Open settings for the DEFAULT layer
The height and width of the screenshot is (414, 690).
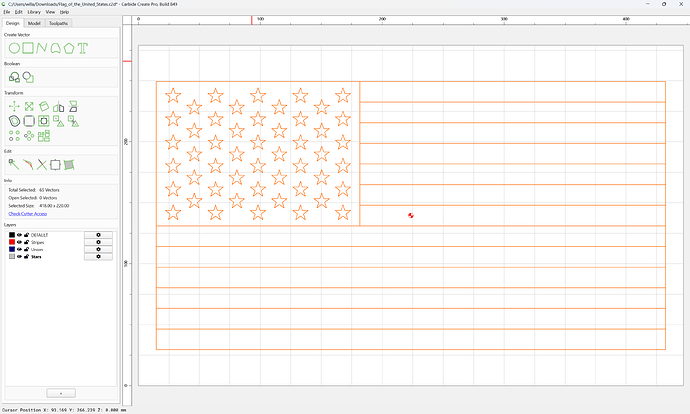[98, 235]
